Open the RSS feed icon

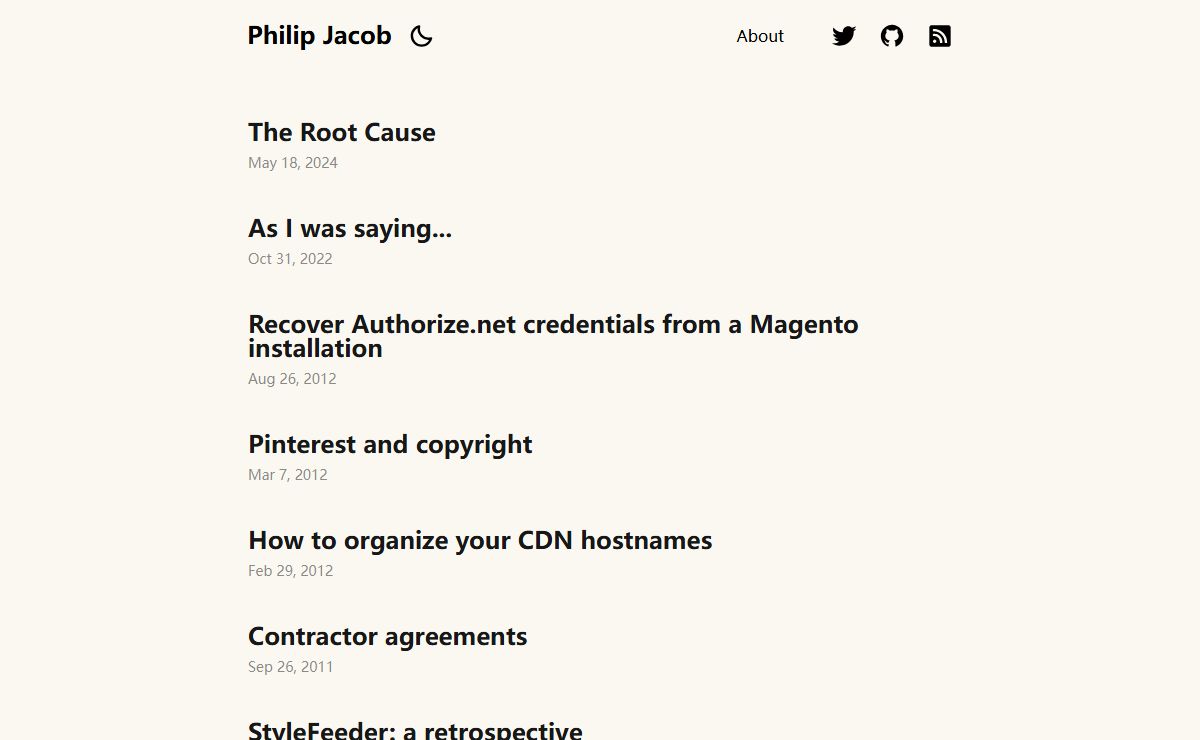(940, 36)
